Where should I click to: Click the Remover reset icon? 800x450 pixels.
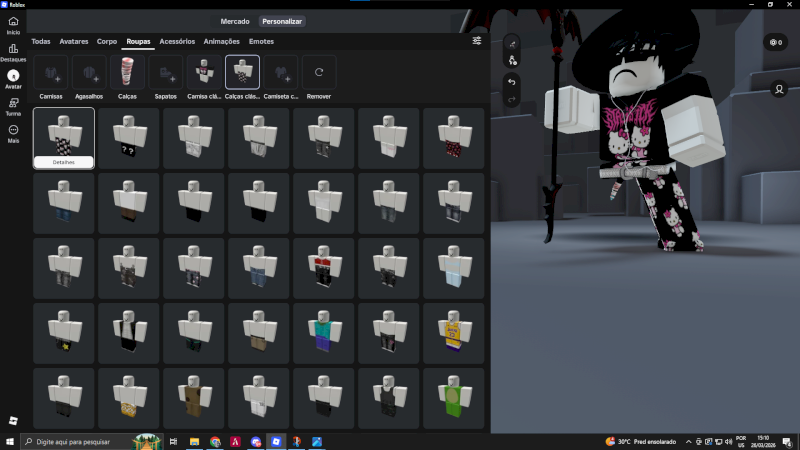[319, 72]
